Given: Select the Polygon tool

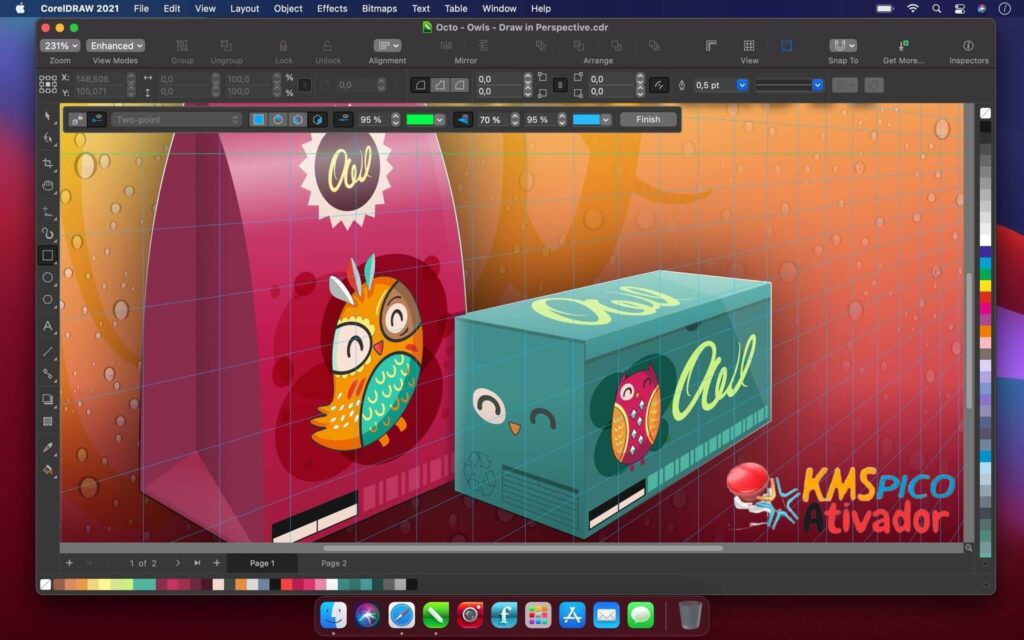Looking at the screenshot, I should point(48,300).
